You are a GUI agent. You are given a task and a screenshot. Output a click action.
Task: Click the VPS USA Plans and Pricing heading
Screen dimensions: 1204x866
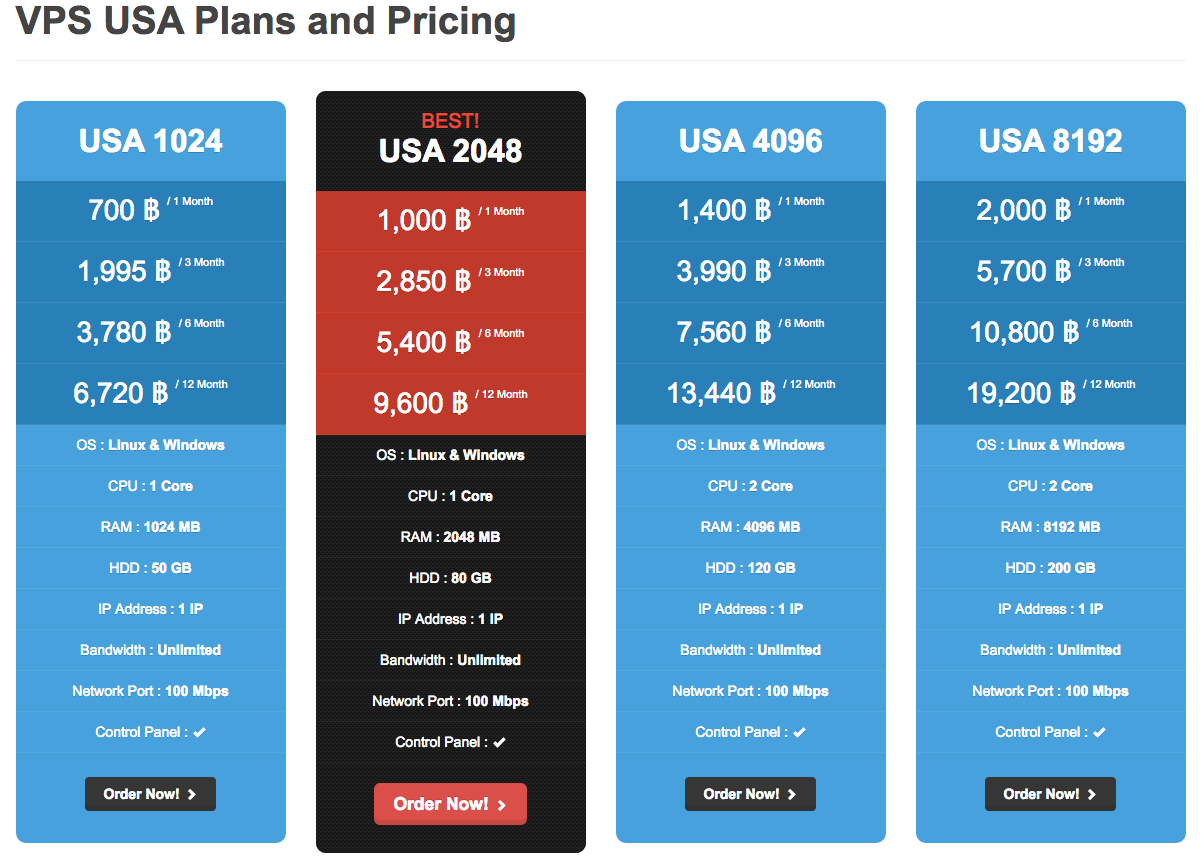(266, 21)
